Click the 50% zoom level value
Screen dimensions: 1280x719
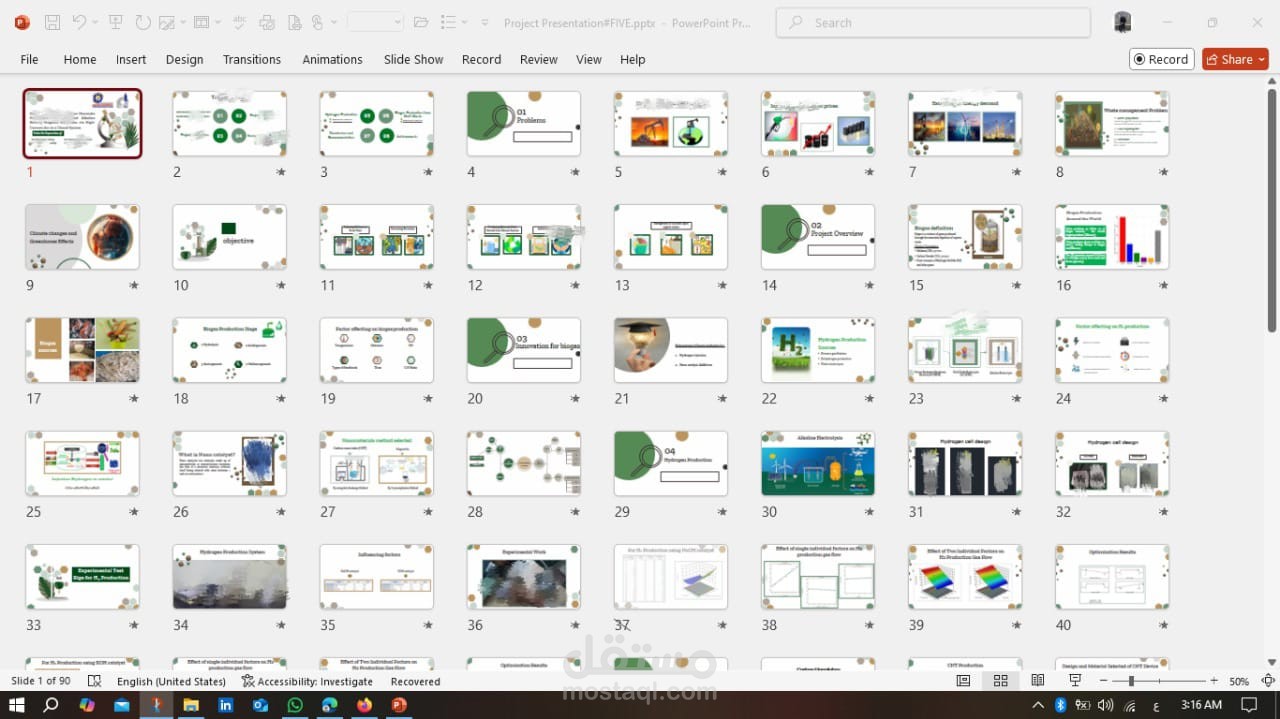tap(1239, 681)
